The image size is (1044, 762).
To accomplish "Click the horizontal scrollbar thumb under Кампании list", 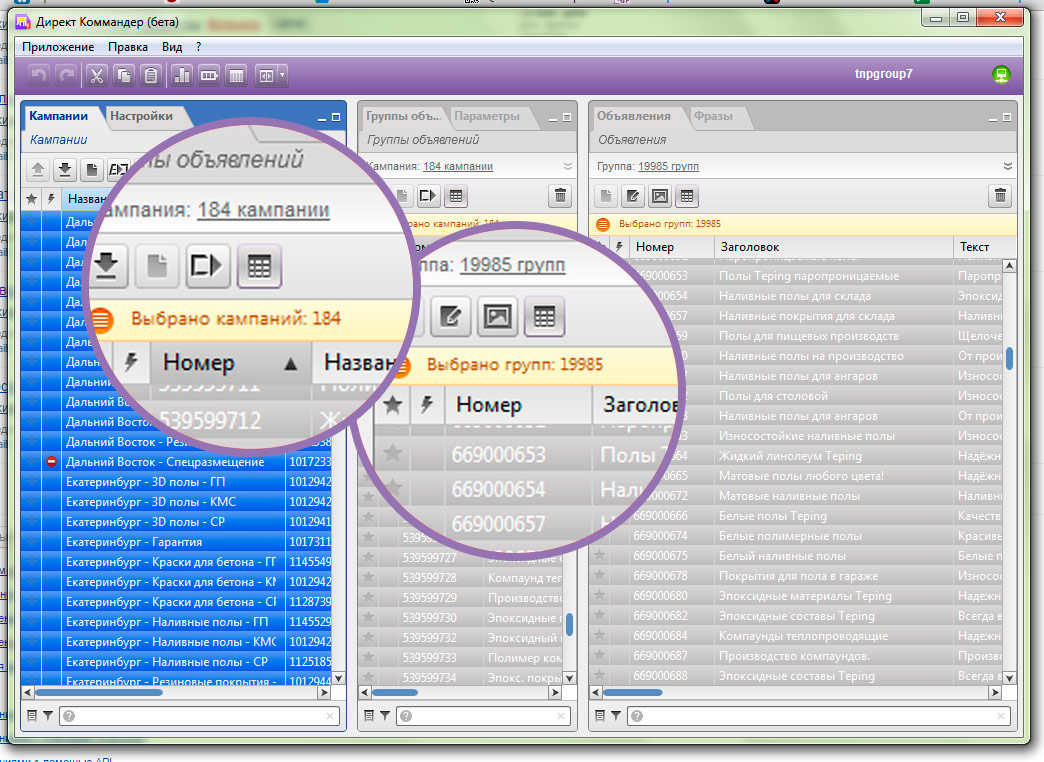I will [x=99, y=693].
